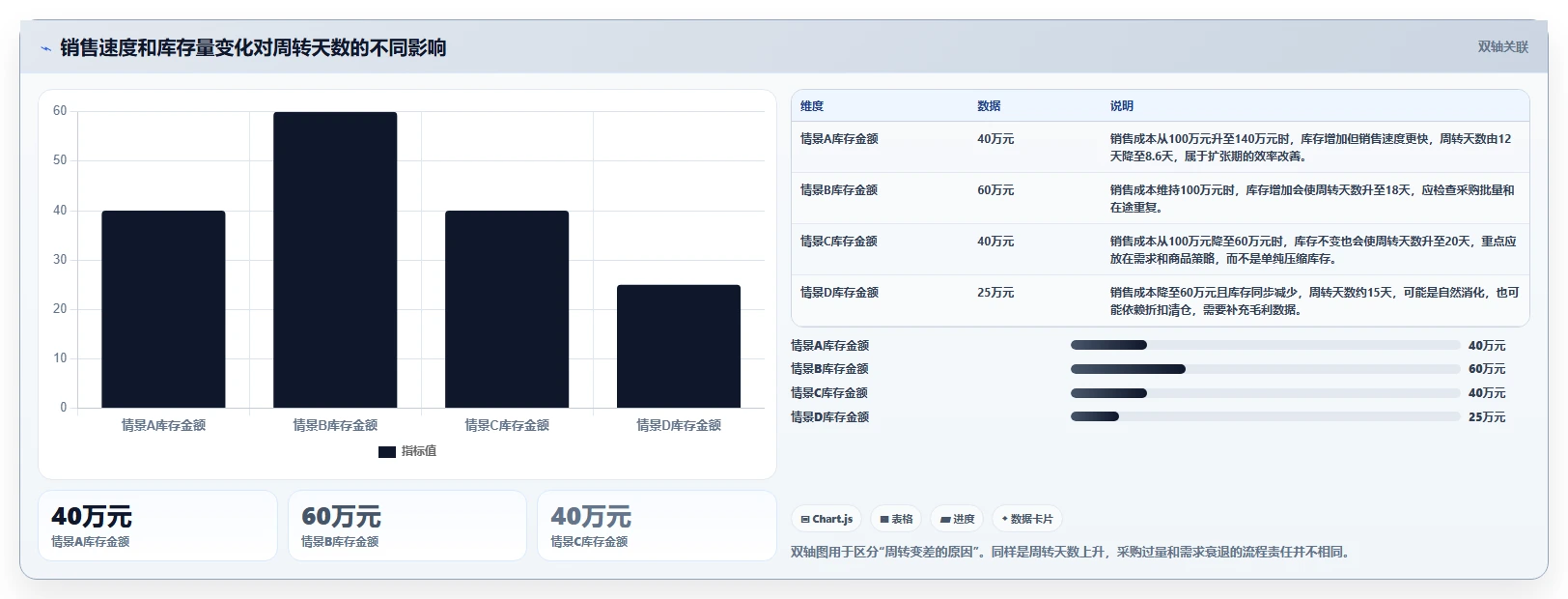Click the 情景C库存金额 bar in chart

pos(507,309)
